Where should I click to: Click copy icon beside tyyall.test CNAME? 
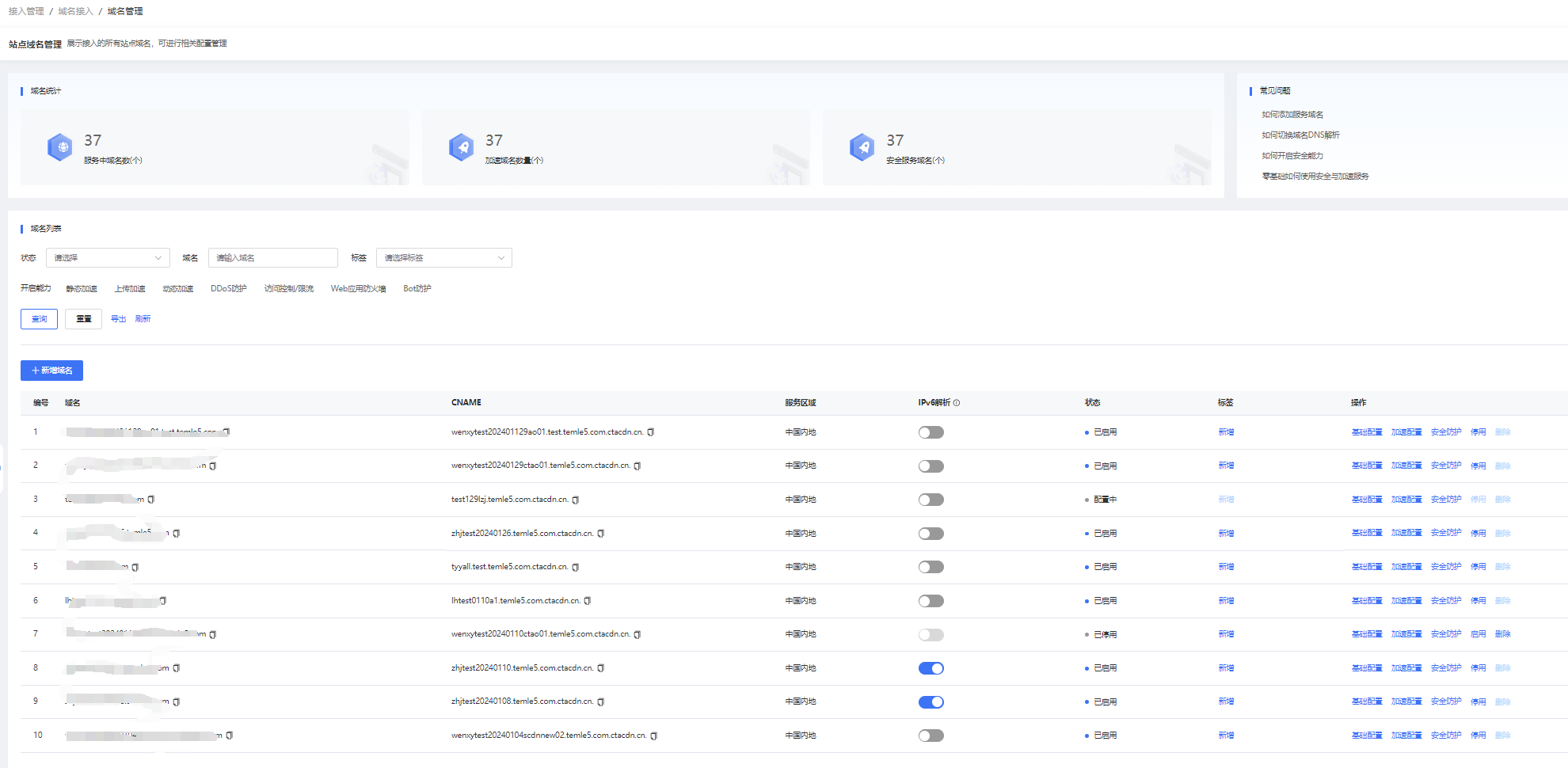576,567
